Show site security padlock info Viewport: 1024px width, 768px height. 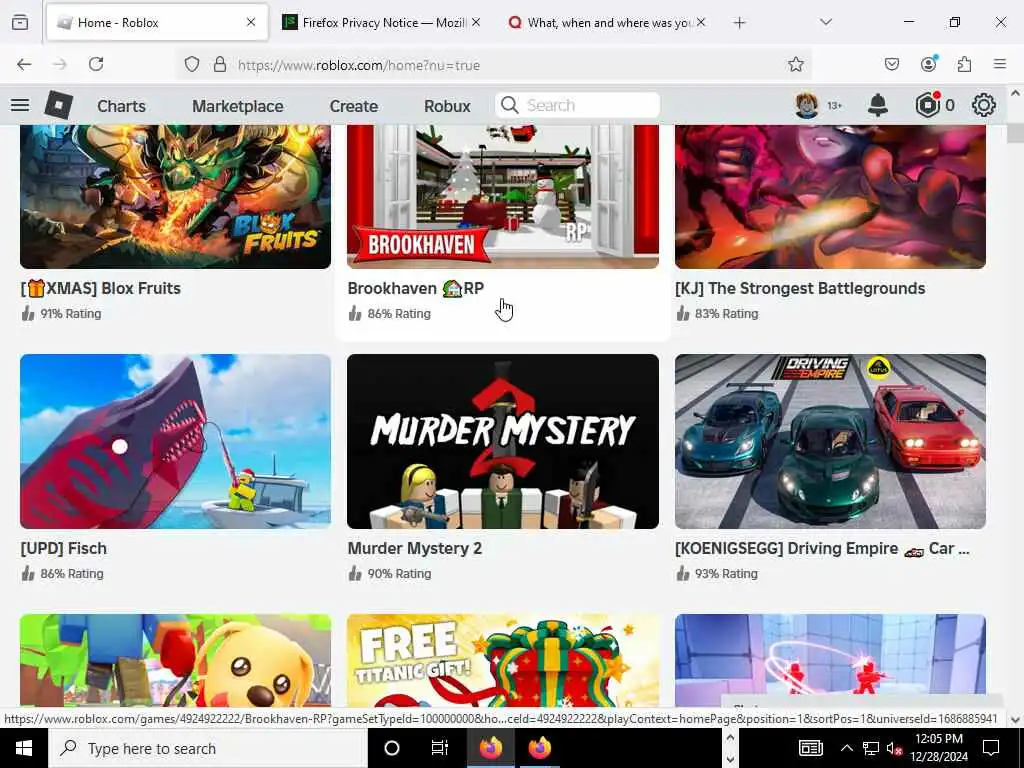(220, 64)
